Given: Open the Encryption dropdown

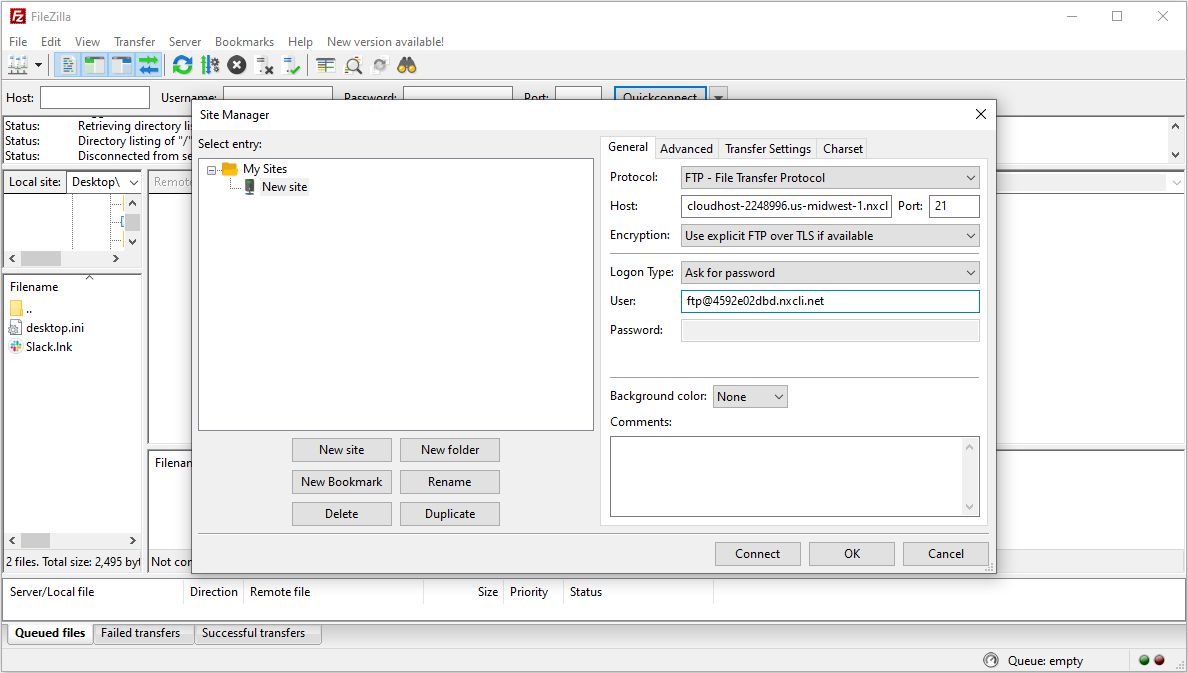Looking at the screenshot, I should click(x=830, y=236).
